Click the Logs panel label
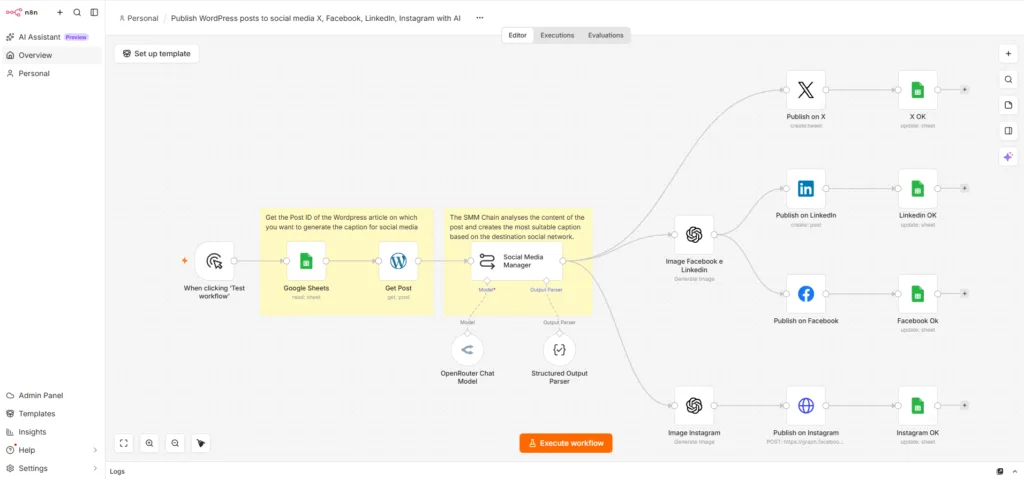 coord(117,471)
